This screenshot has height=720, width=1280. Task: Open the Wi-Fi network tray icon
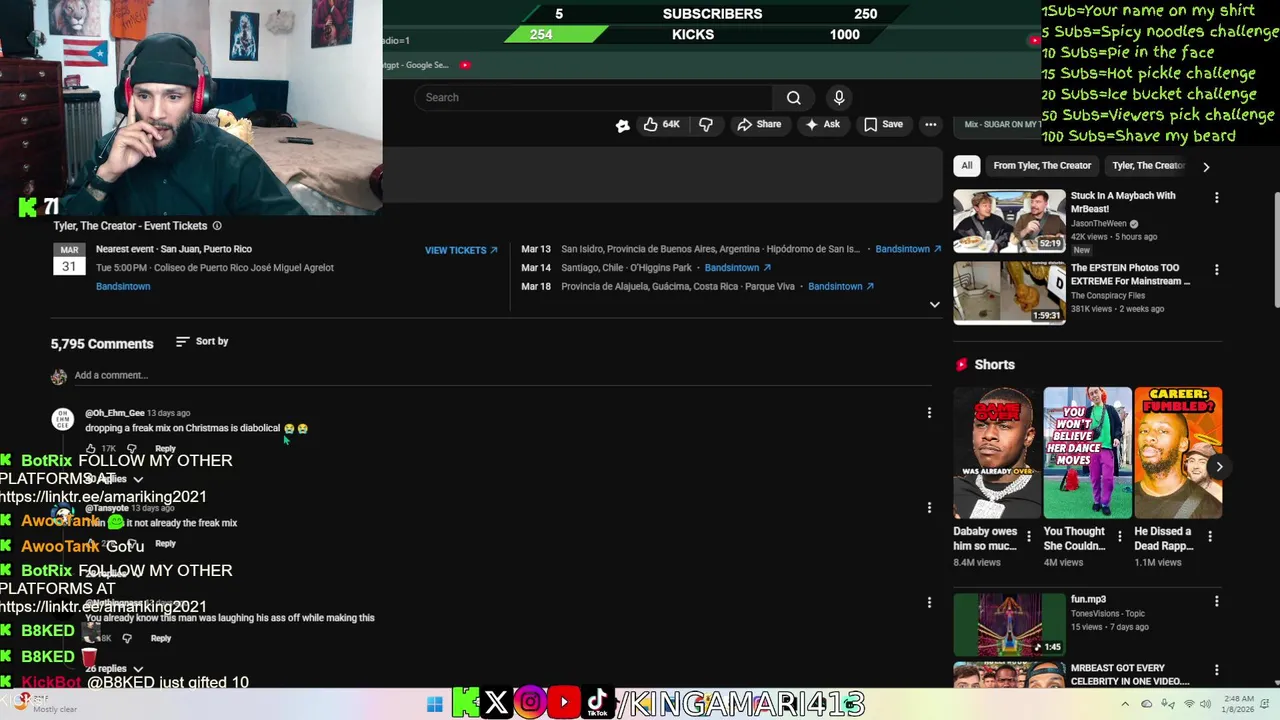[x=1189, y=704]
